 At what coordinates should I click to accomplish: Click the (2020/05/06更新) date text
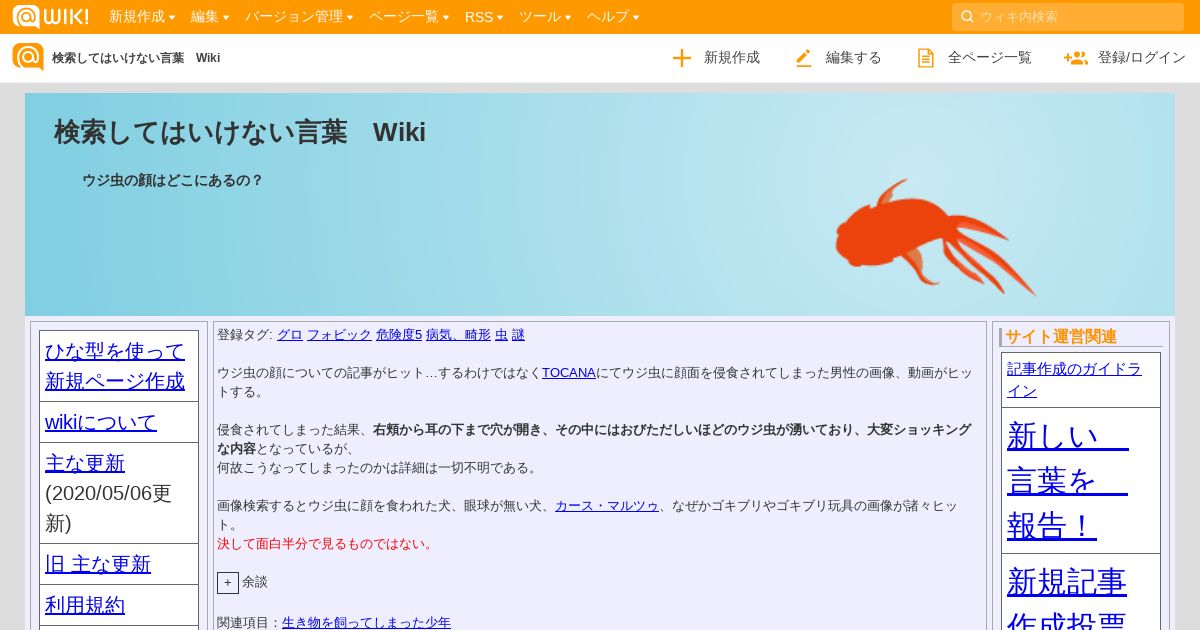click(x=108, y=508)
